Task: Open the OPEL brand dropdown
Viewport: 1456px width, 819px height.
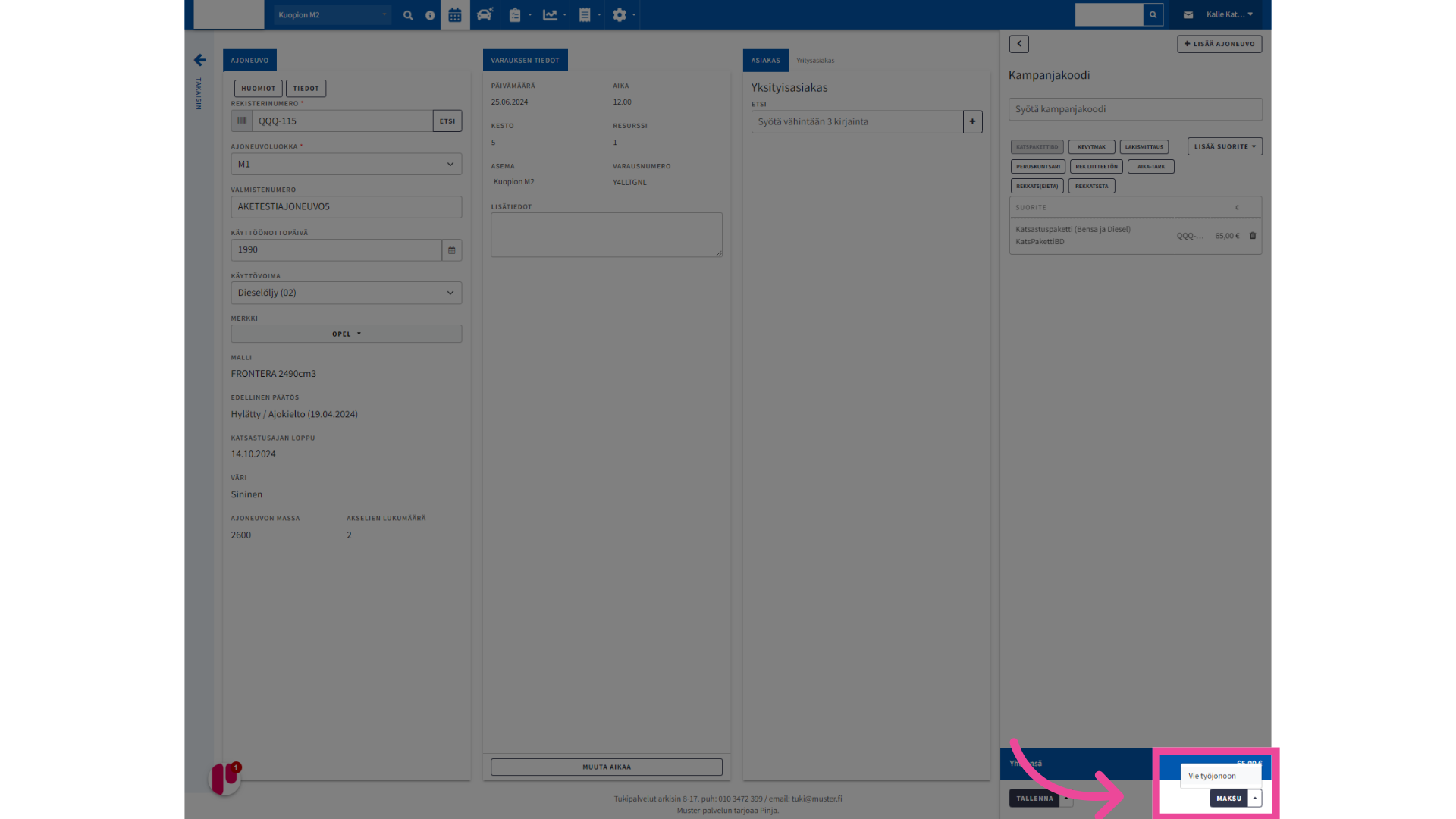Action: pyautogui.click(x=347, y=334)
